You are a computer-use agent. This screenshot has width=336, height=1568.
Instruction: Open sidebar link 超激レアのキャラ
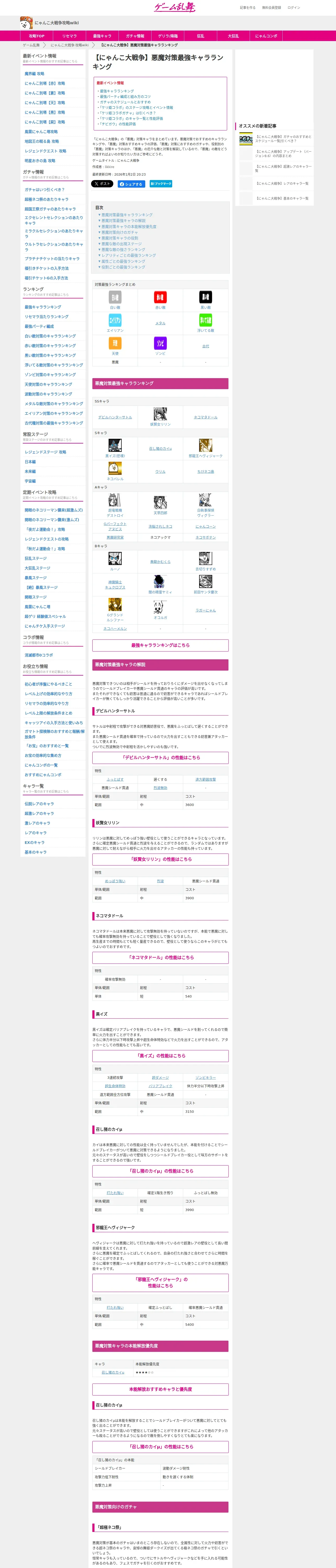(39, 813)
